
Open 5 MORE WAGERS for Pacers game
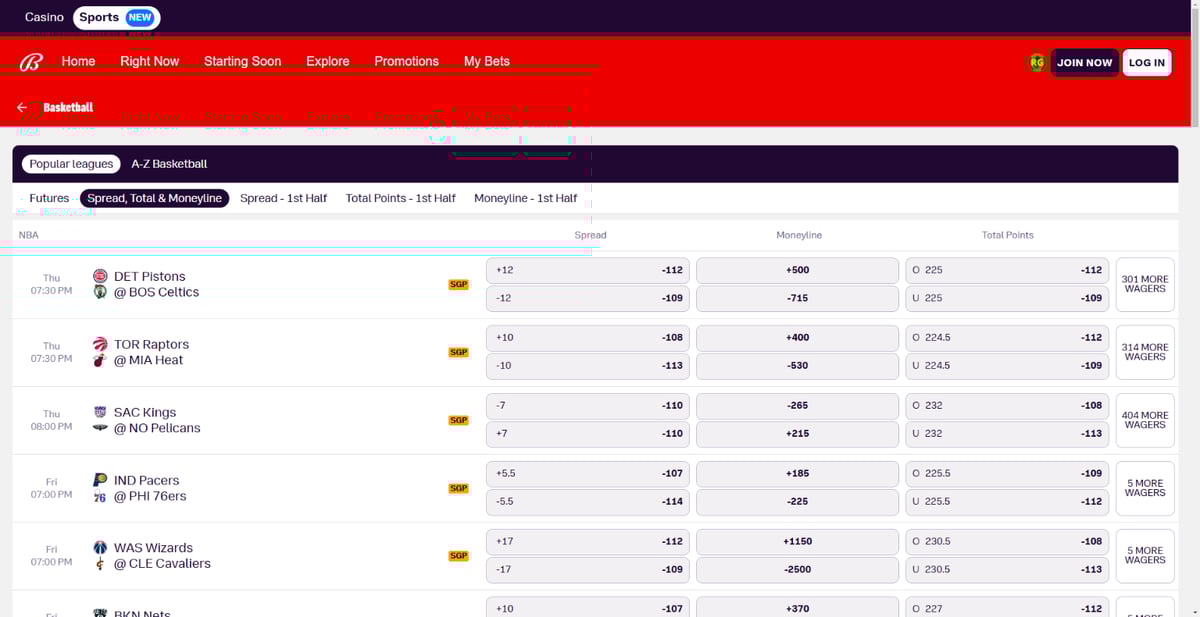click(1145, 488)
